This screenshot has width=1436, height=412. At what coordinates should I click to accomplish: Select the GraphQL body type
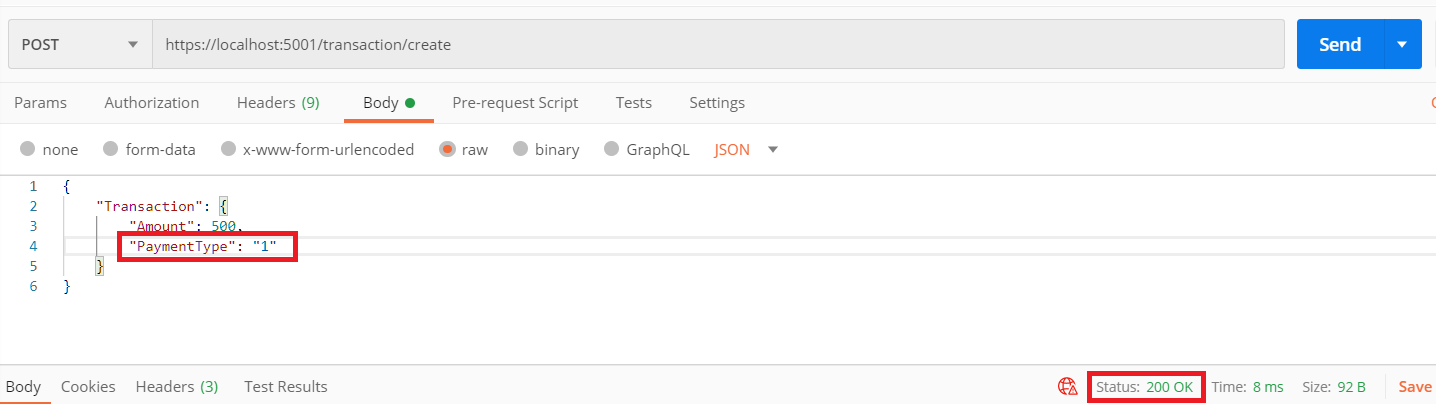[x=647, y=150]
